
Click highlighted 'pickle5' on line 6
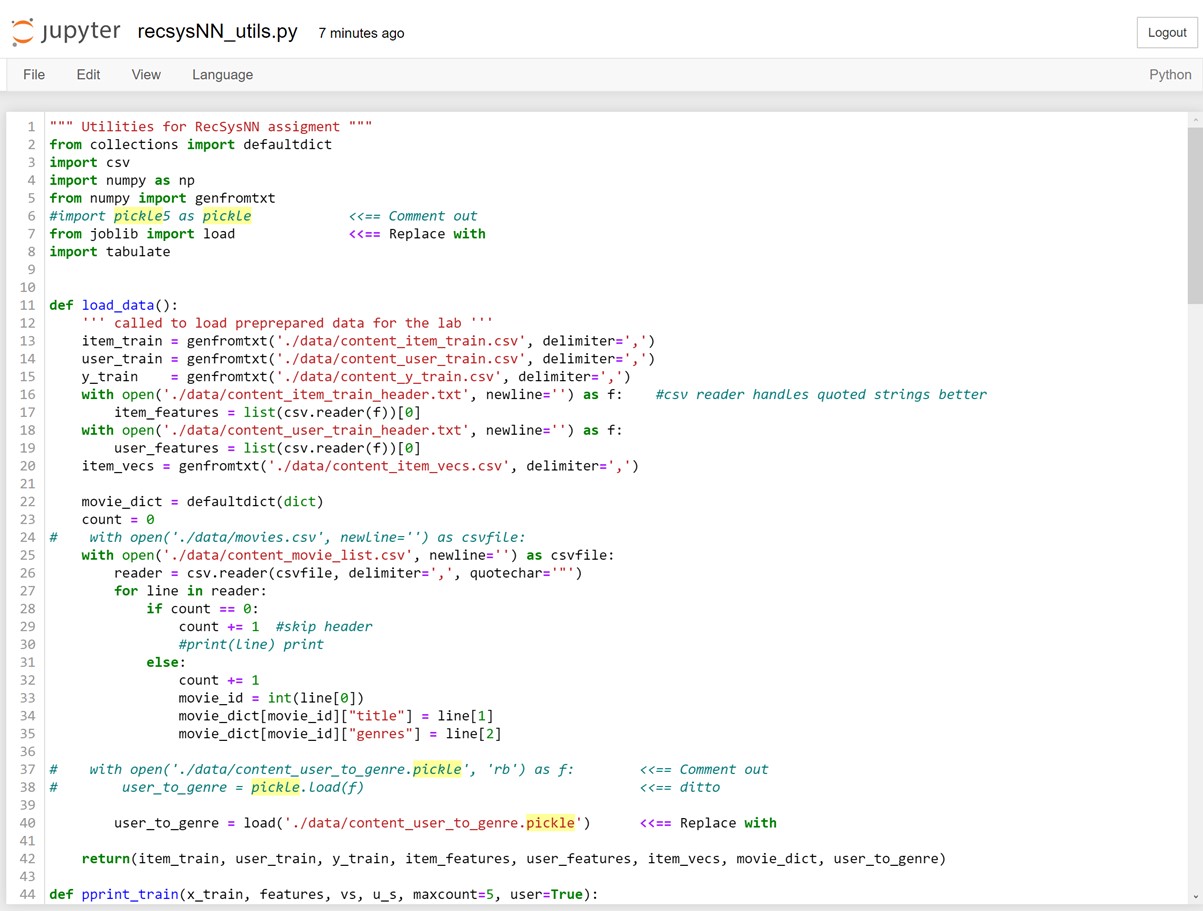click(x=141, y=215)
